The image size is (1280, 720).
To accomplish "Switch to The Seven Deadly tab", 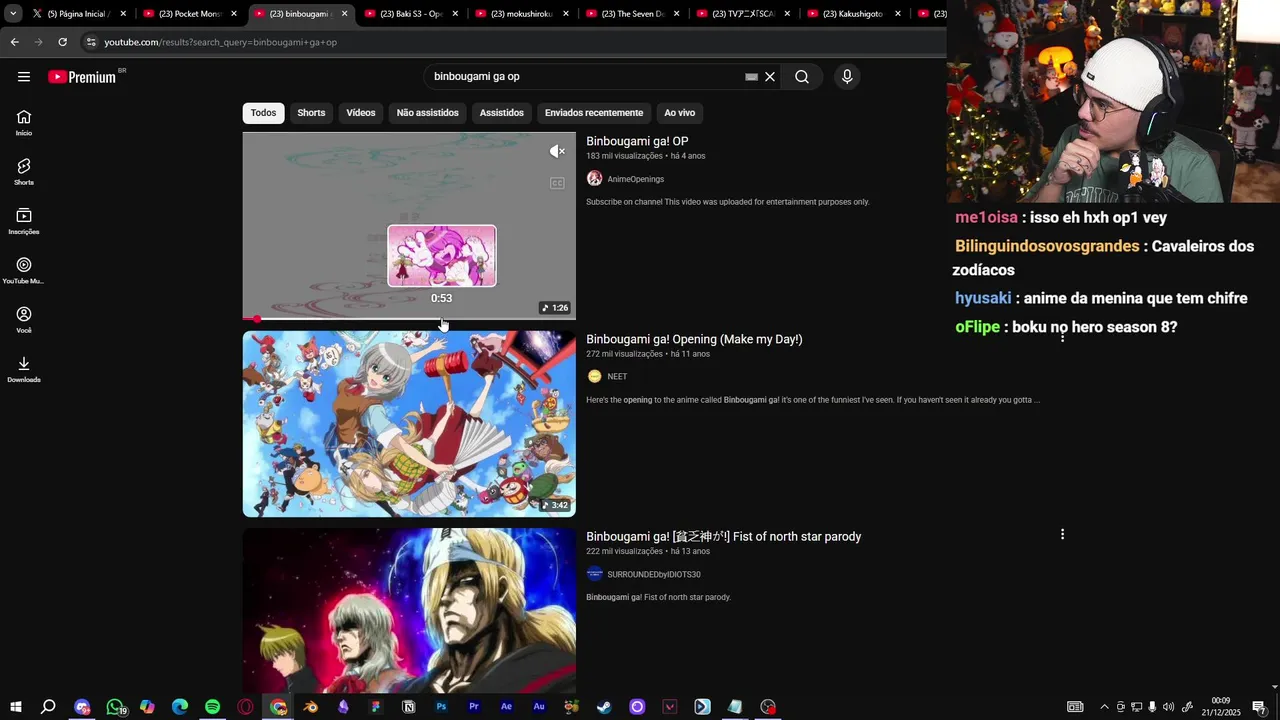I will [632, 14].
